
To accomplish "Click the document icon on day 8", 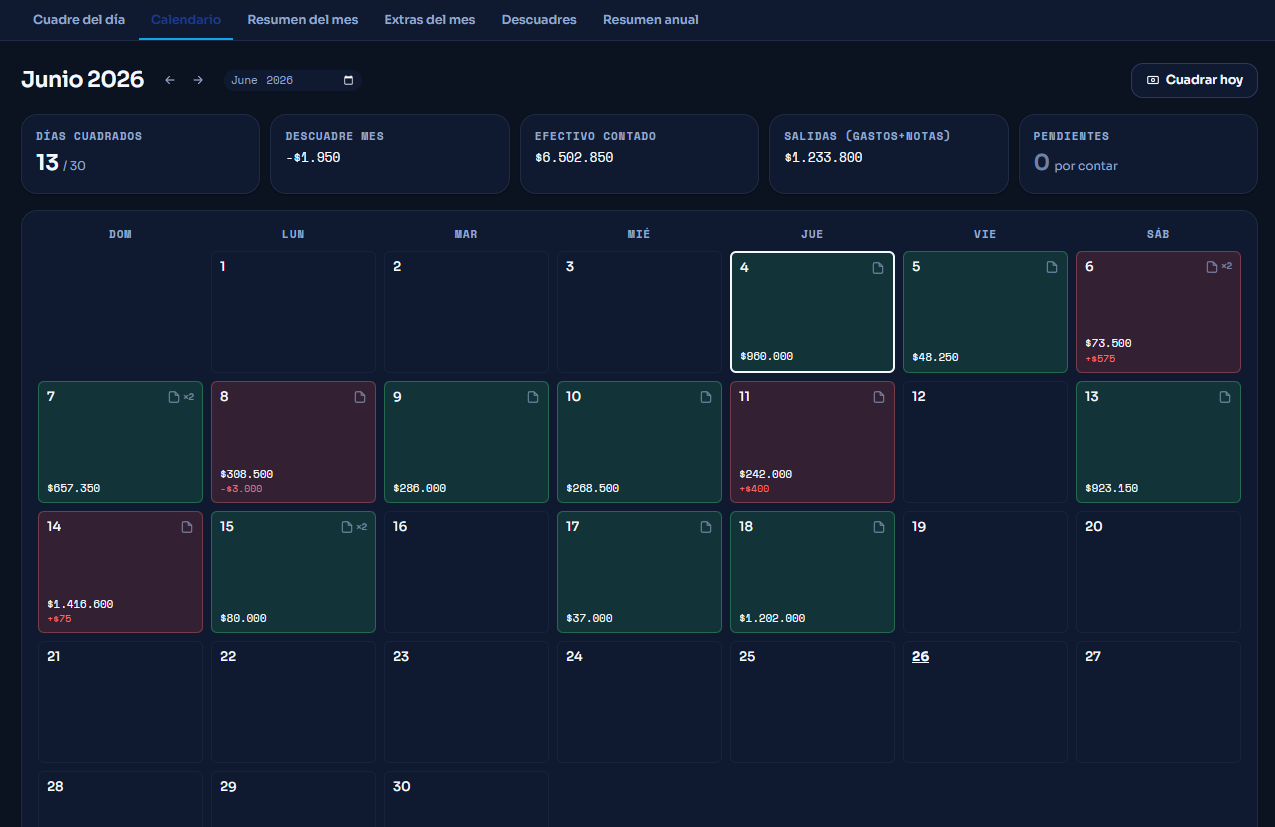I will click(x=360, y=397).
